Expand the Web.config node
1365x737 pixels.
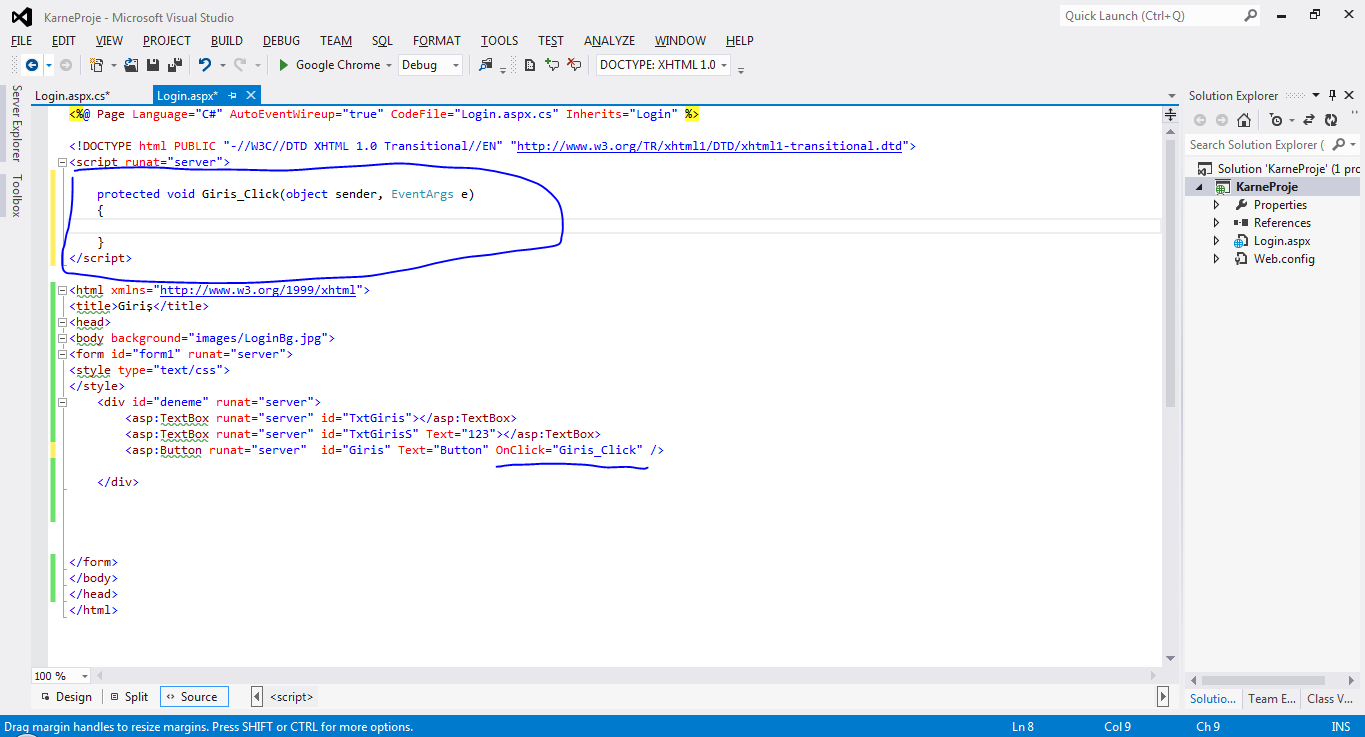(x=1216, y=259)
